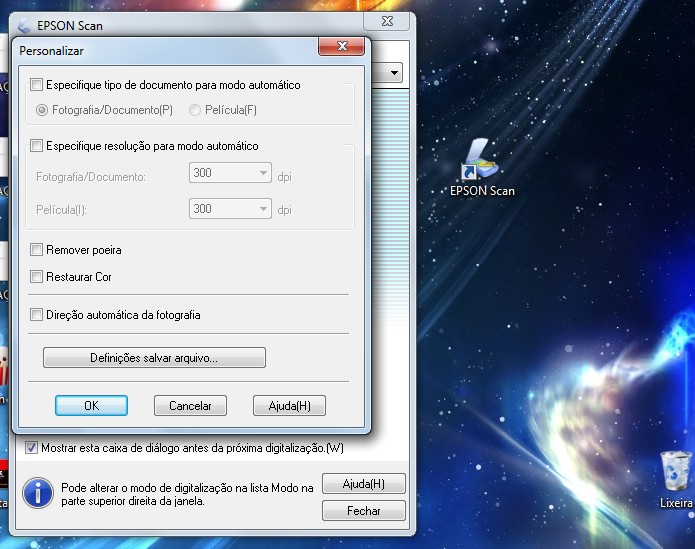Click the 'Pode alterar o modo de digitalização' hint text
Viewport: 695px width, 549px height.
click(x=187, y=494)
